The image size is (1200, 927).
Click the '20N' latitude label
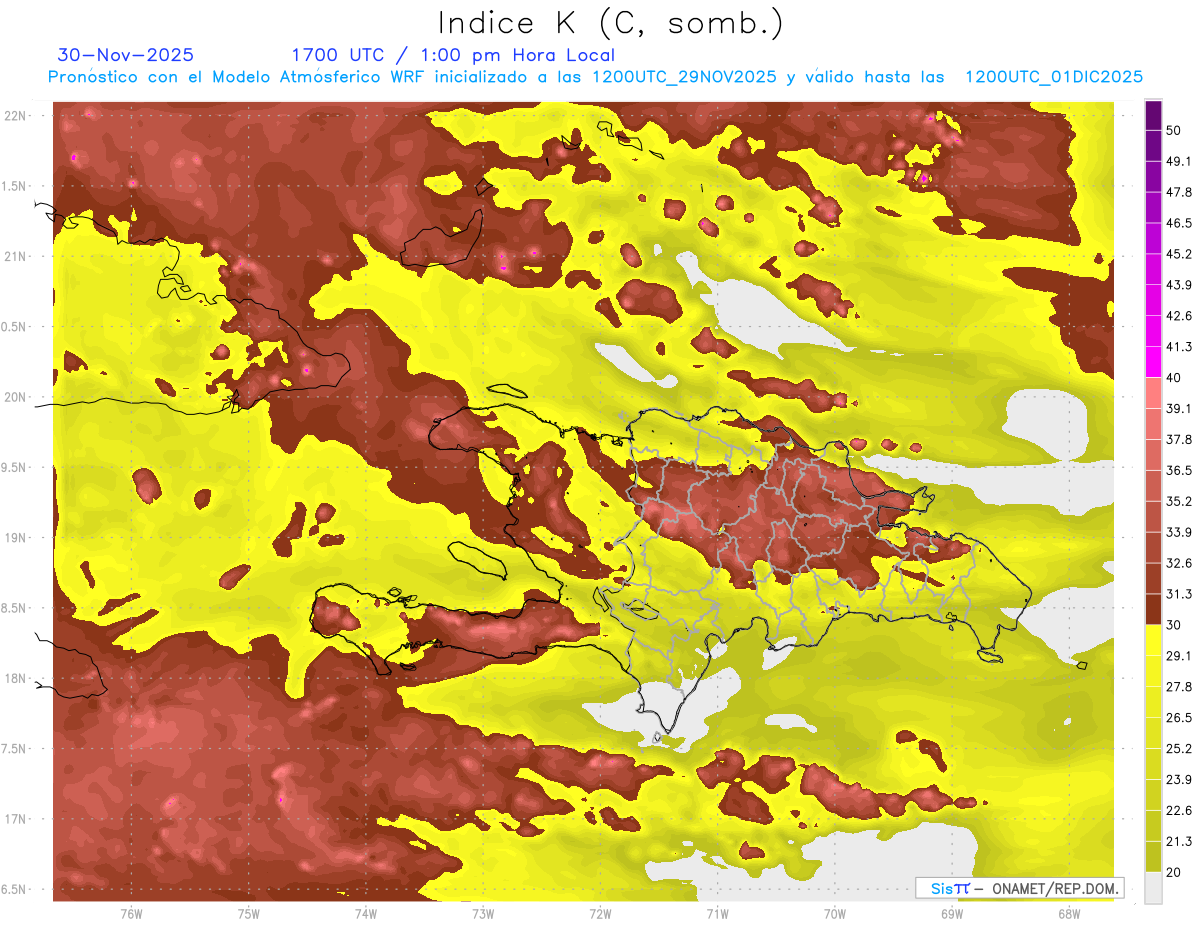(14, 397)
